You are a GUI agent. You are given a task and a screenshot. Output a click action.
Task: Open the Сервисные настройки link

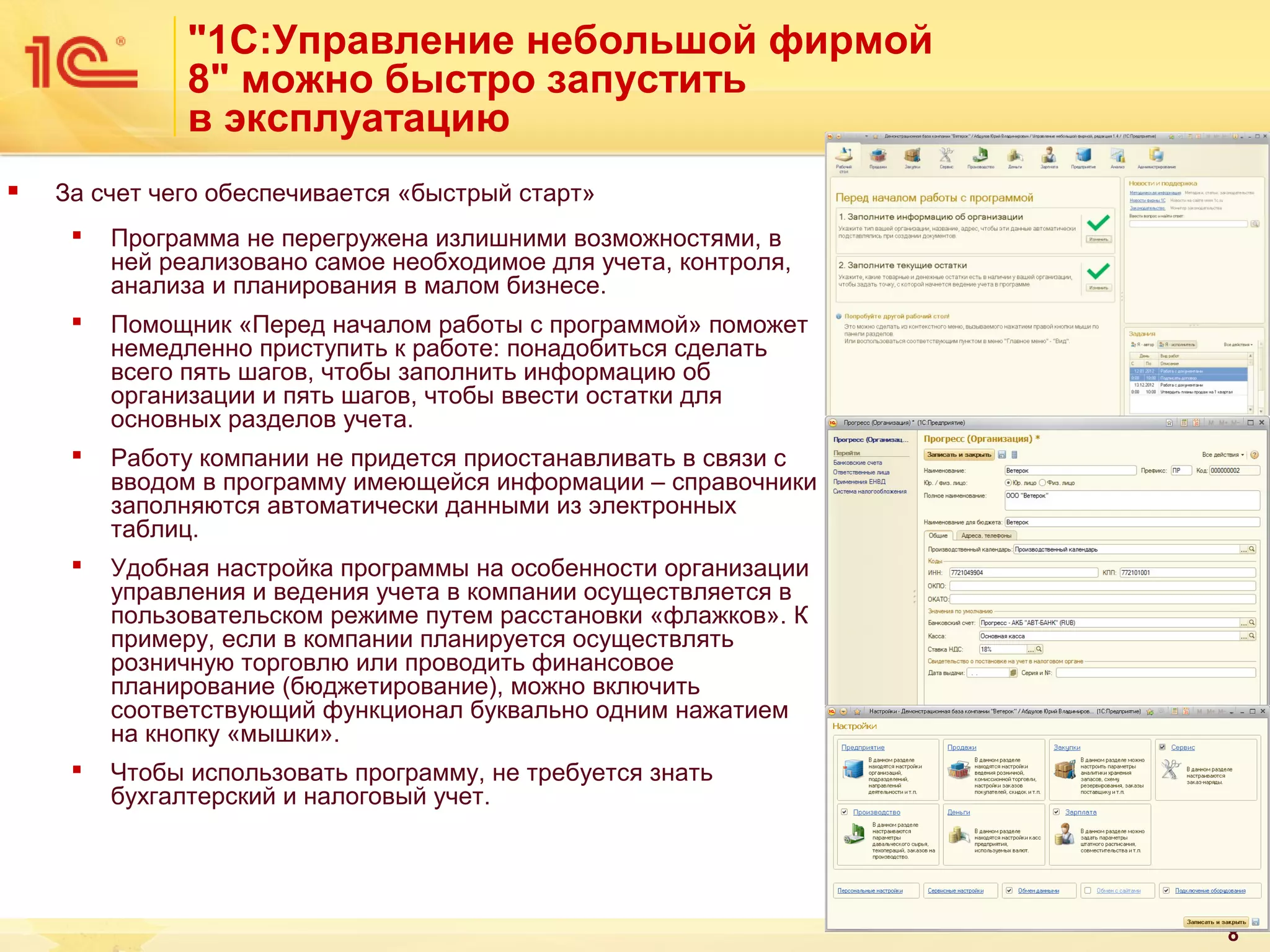tap(956, 891)
